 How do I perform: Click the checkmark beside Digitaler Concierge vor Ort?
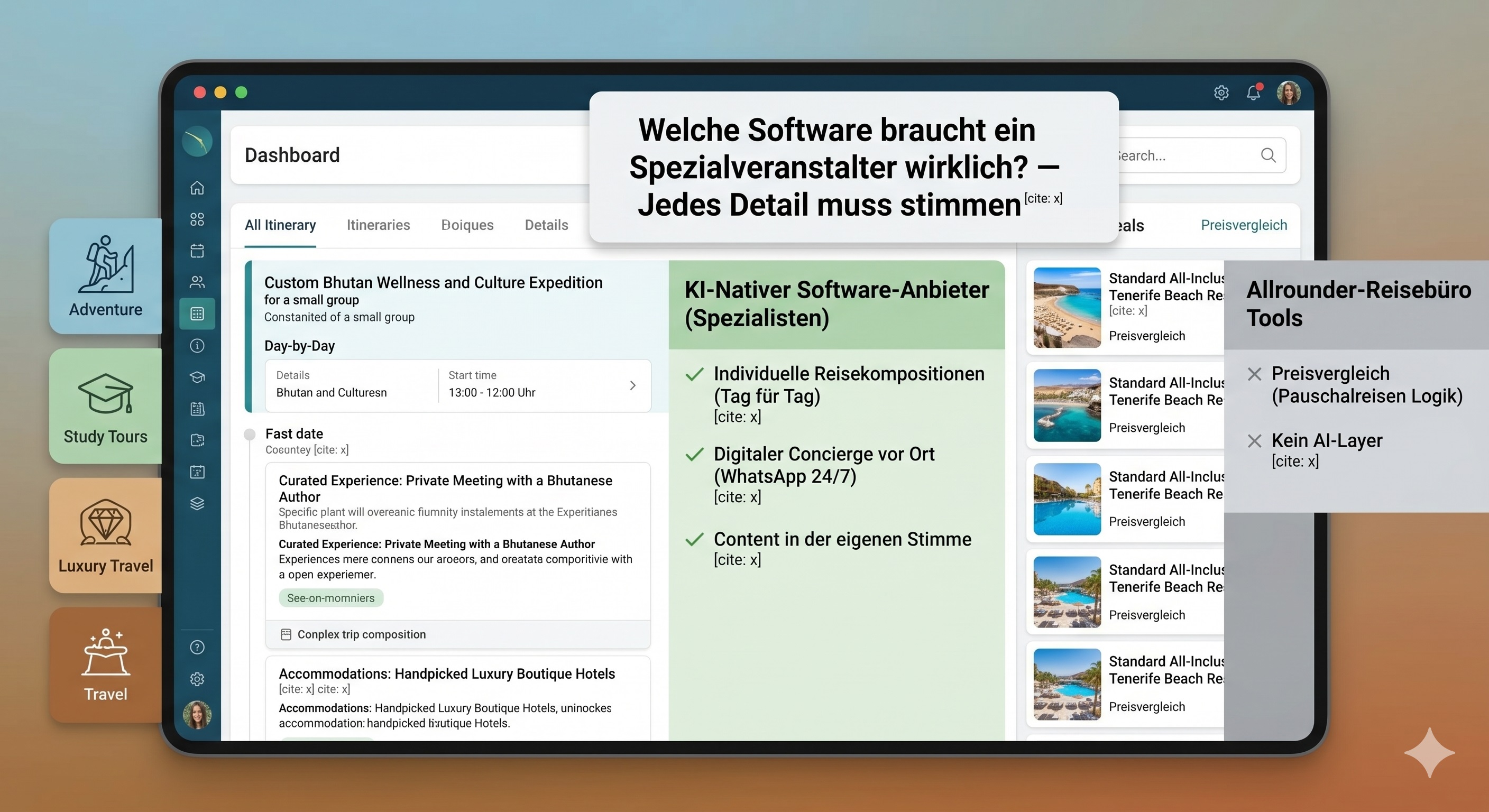[694, 454]
